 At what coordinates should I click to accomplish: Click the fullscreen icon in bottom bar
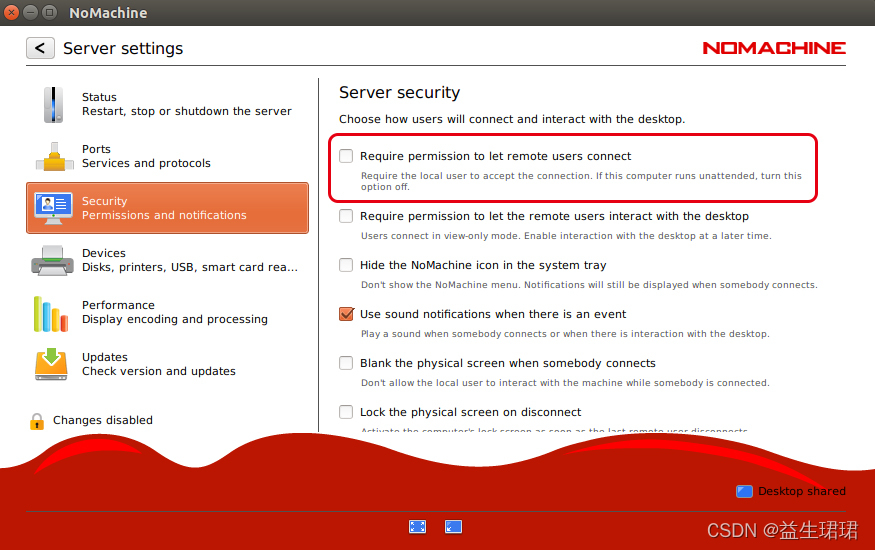417,527
